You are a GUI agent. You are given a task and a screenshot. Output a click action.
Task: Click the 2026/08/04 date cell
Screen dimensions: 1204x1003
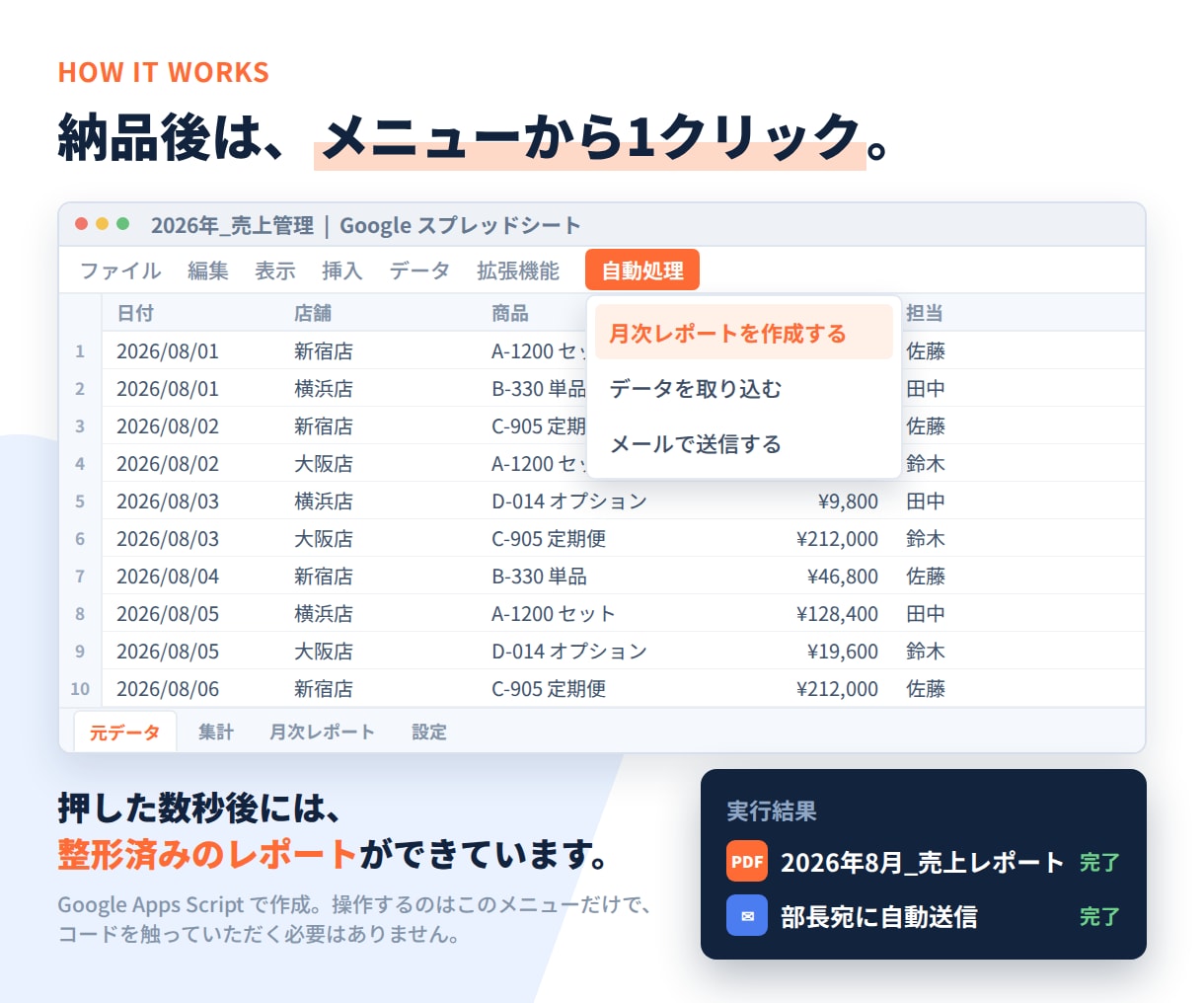168,576
